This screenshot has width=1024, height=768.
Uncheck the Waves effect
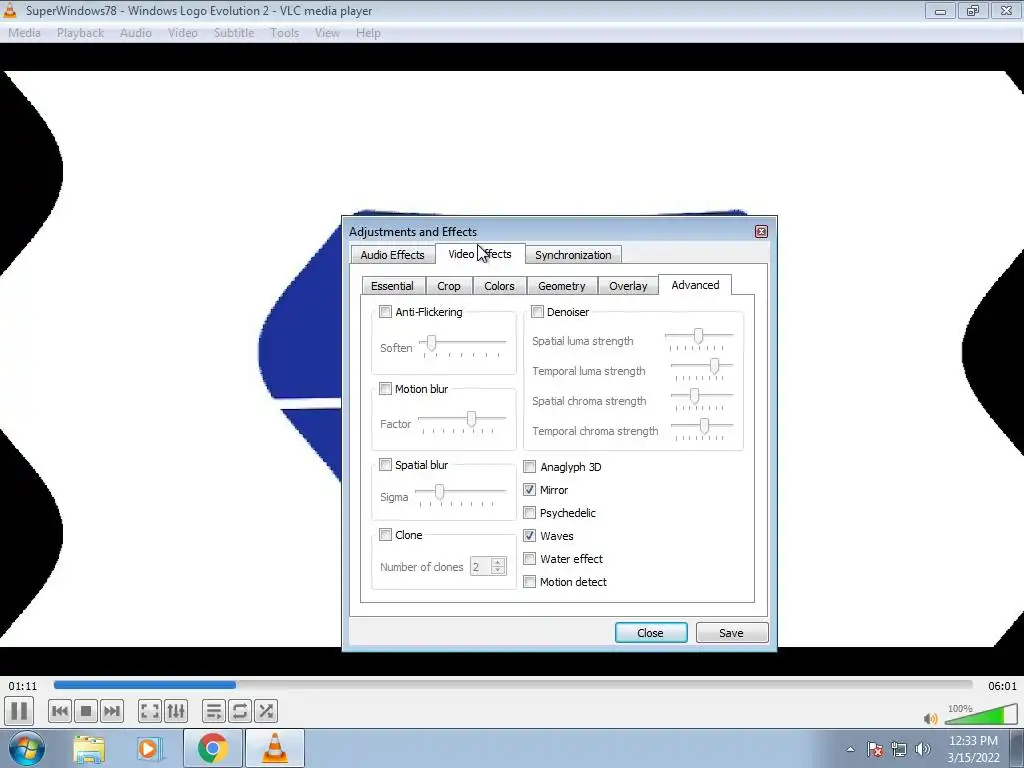[x=530, y=536]
